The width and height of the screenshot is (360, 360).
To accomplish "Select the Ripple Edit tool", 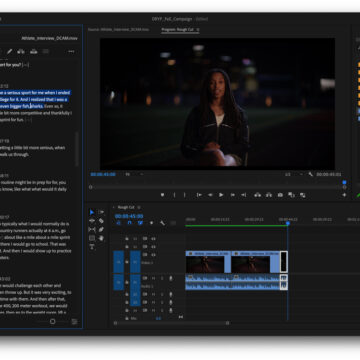I will [x=92, y=221].
